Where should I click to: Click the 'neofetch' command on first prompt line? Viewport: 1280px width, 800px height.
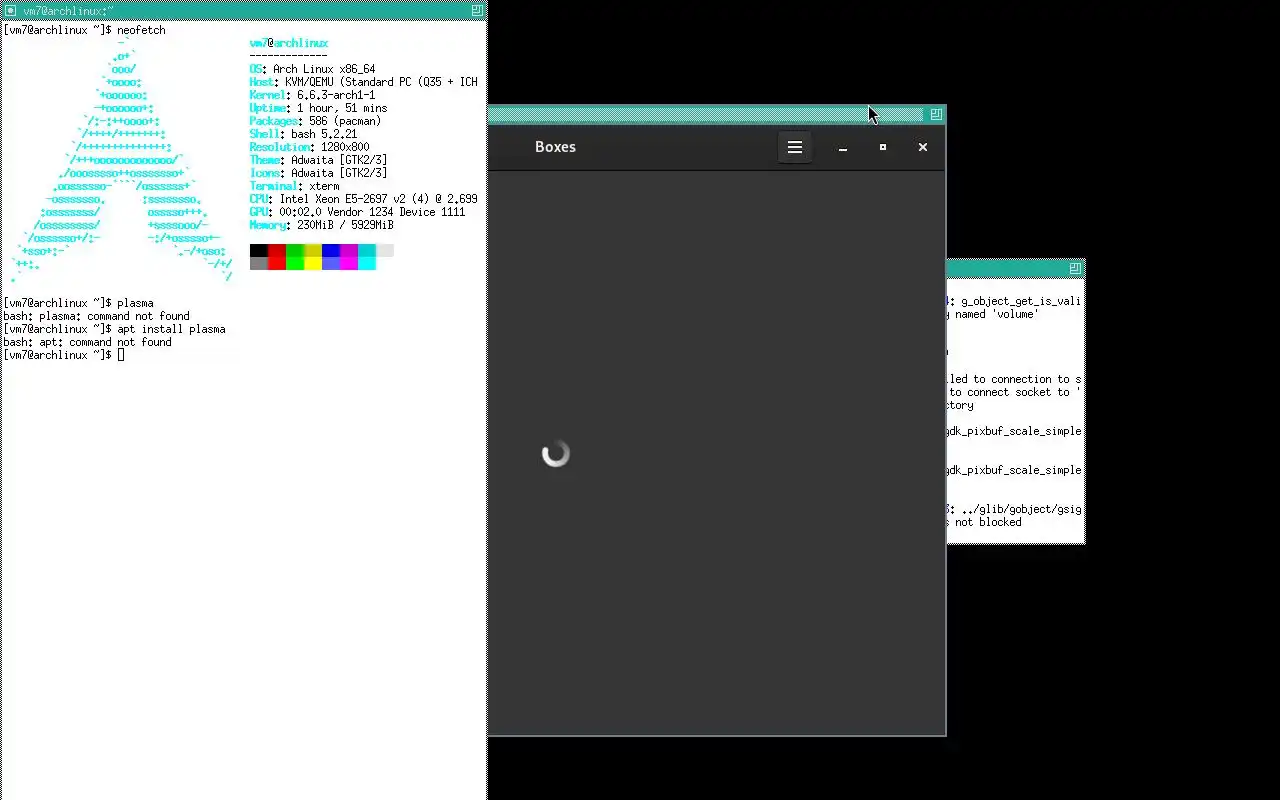pyautogui.click(x=141, y=30)
